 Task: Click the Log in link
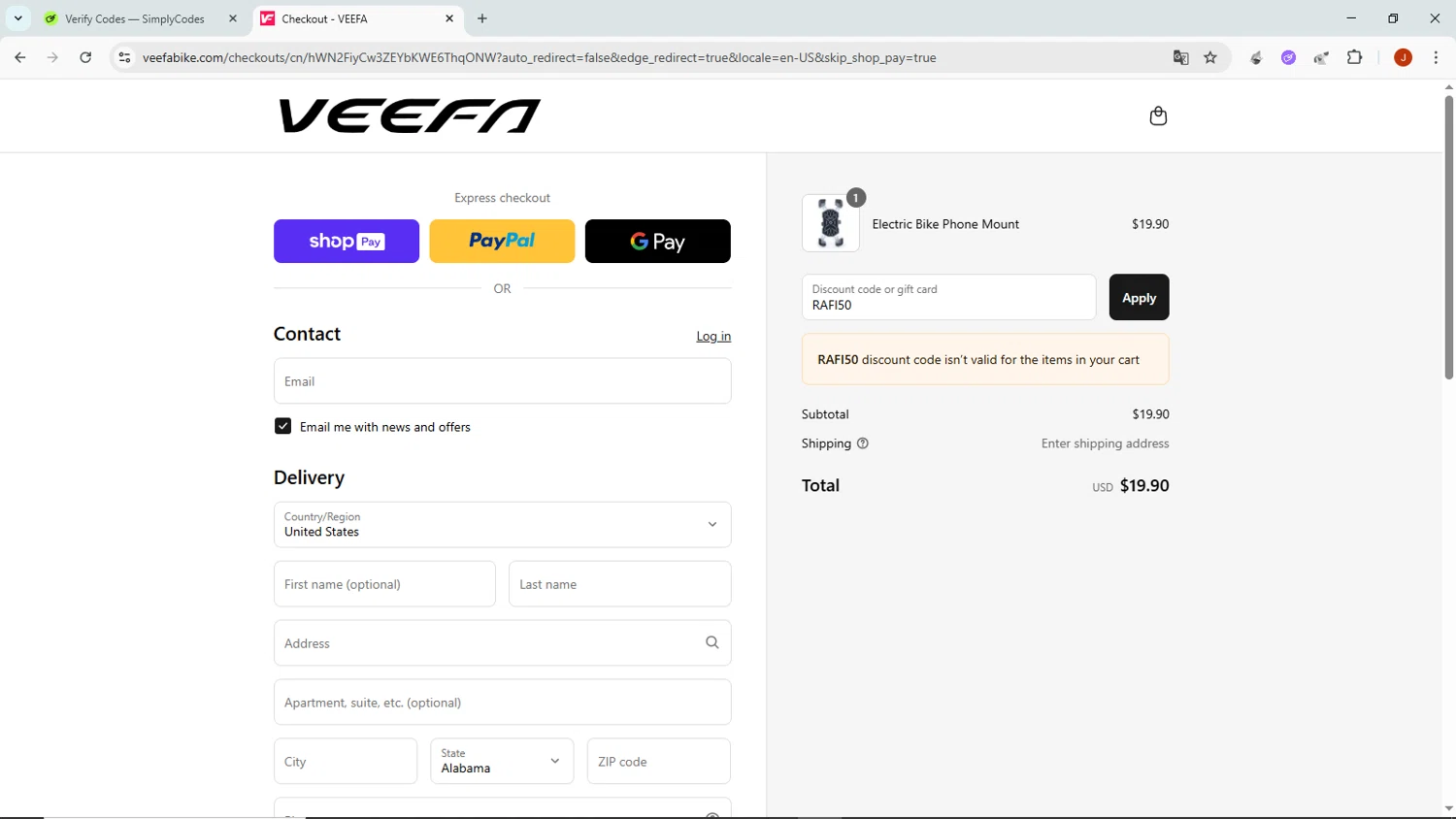pos(713,336)
